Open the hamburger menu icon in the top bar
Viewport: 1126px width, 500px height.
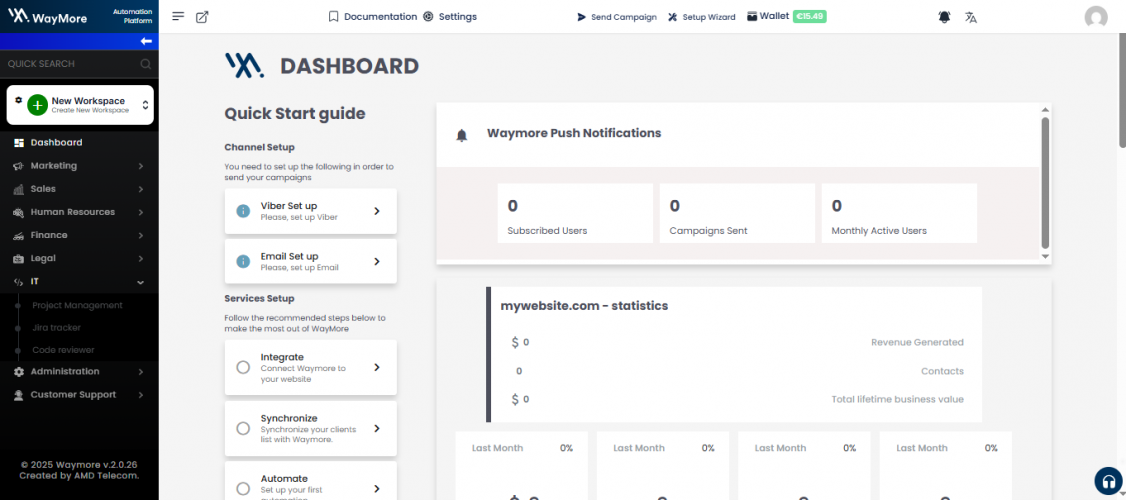click(179, 17)
